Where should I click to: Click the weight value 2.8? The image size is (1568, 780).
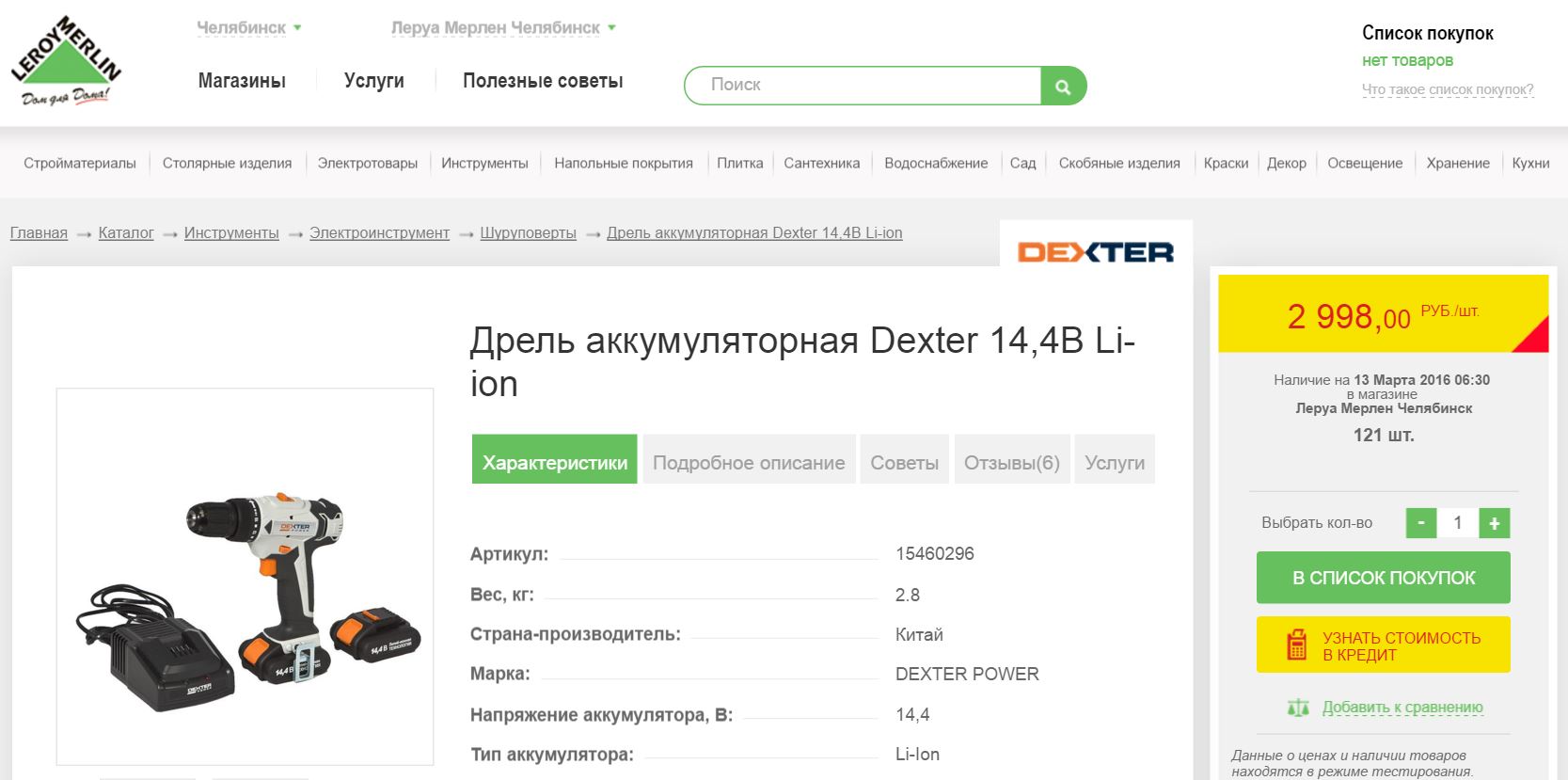pos(908,596)
